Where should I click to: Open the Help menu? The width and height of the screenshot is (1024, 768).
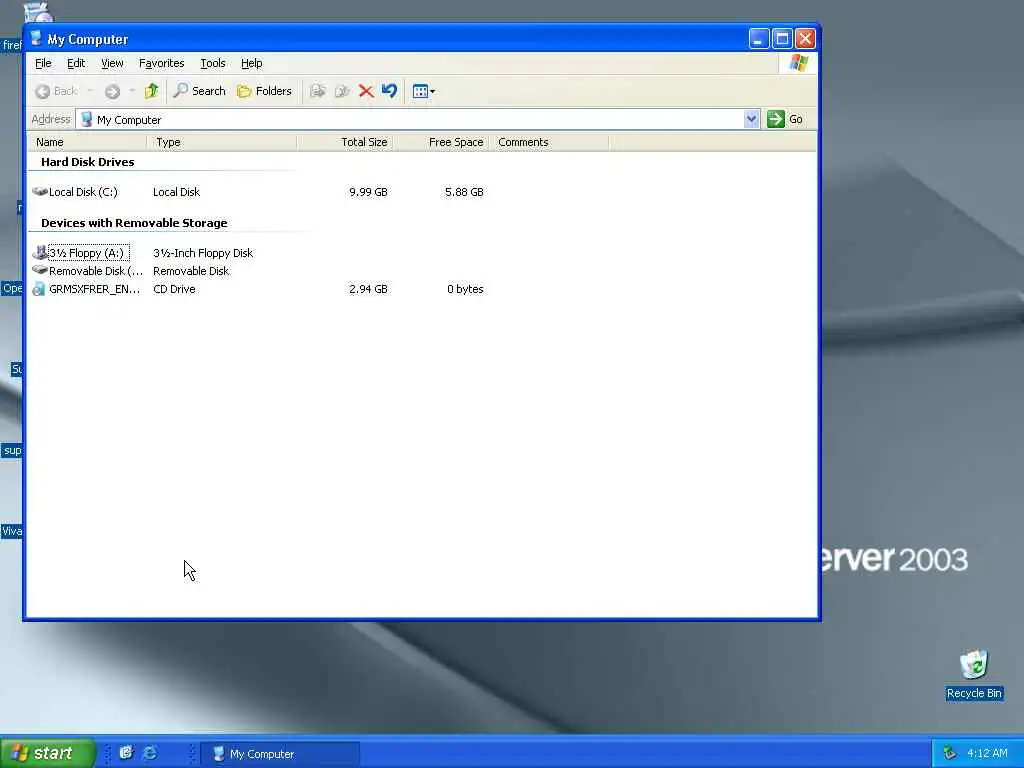coord(251,63)
